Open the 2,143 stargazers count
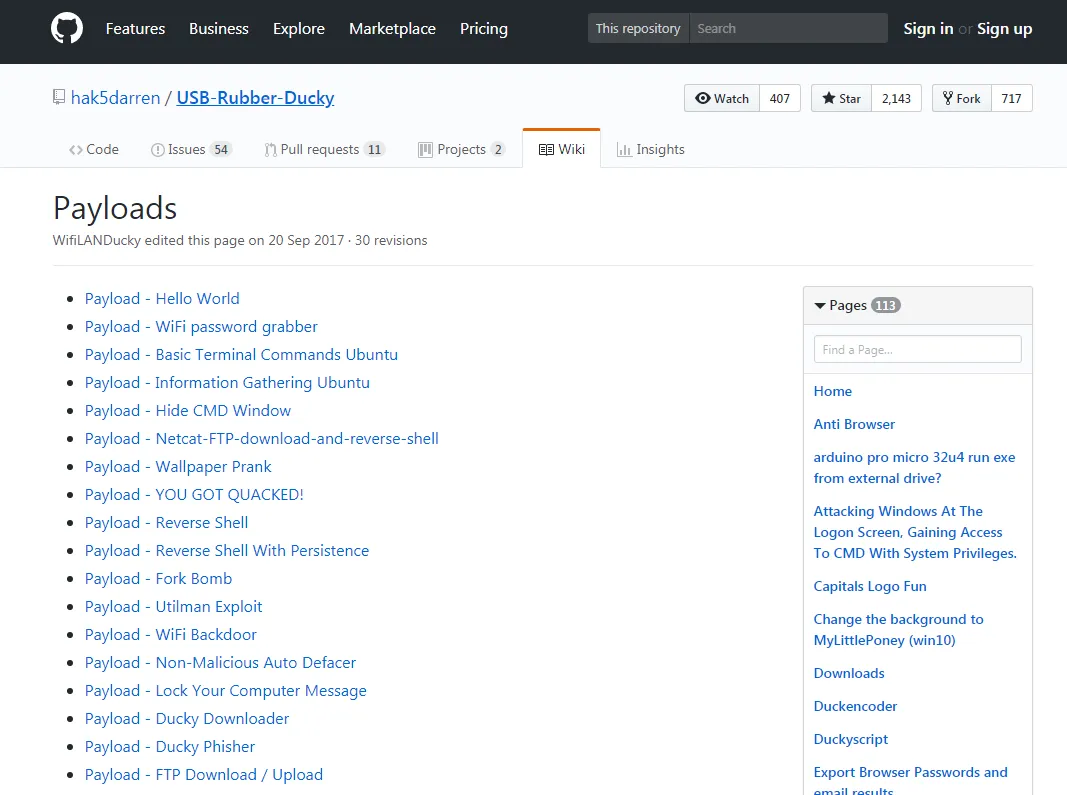This screenshot has width=1067, height=795. point(896,98)
